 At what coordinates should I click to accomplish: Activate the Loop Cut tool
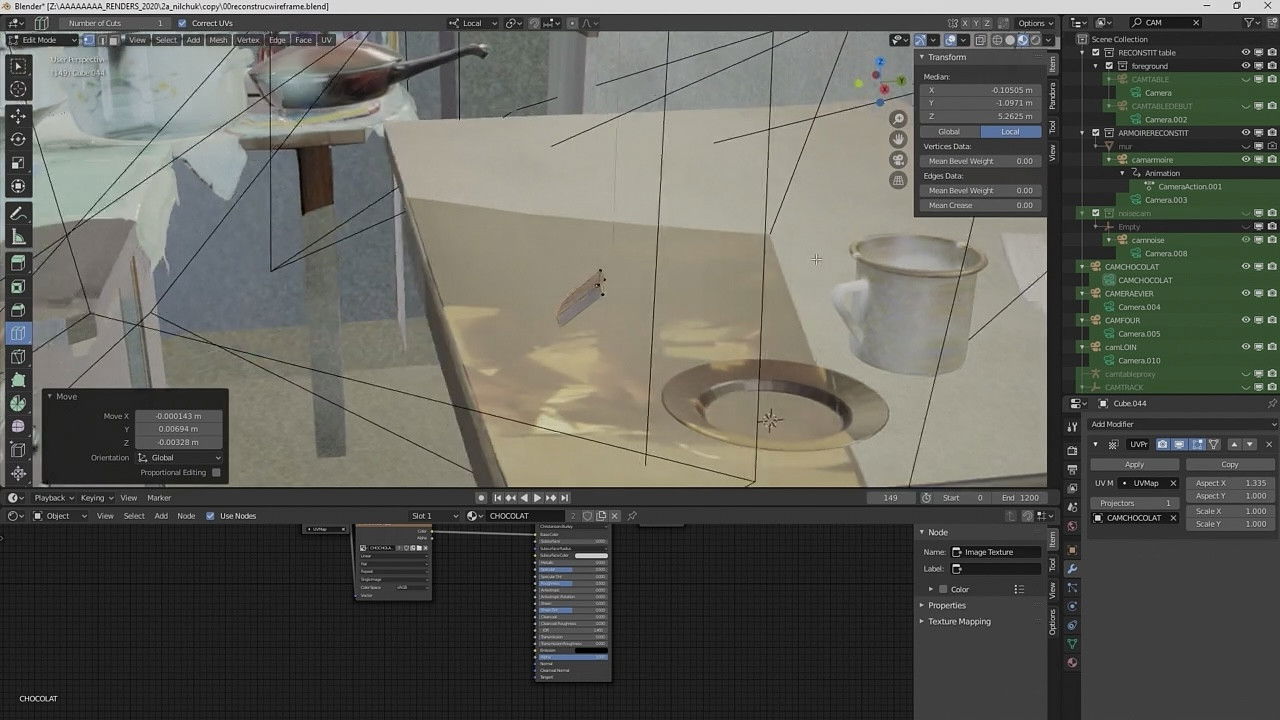(18, 333)
